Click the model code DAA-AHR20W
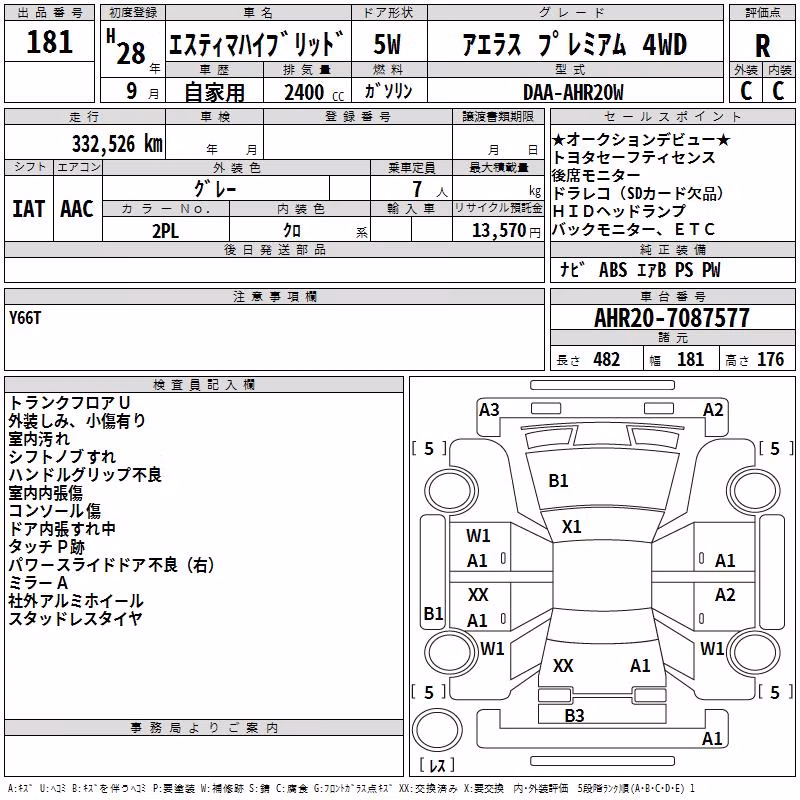The height and width of the screenshot is (800, 800). tap(573, 92)
